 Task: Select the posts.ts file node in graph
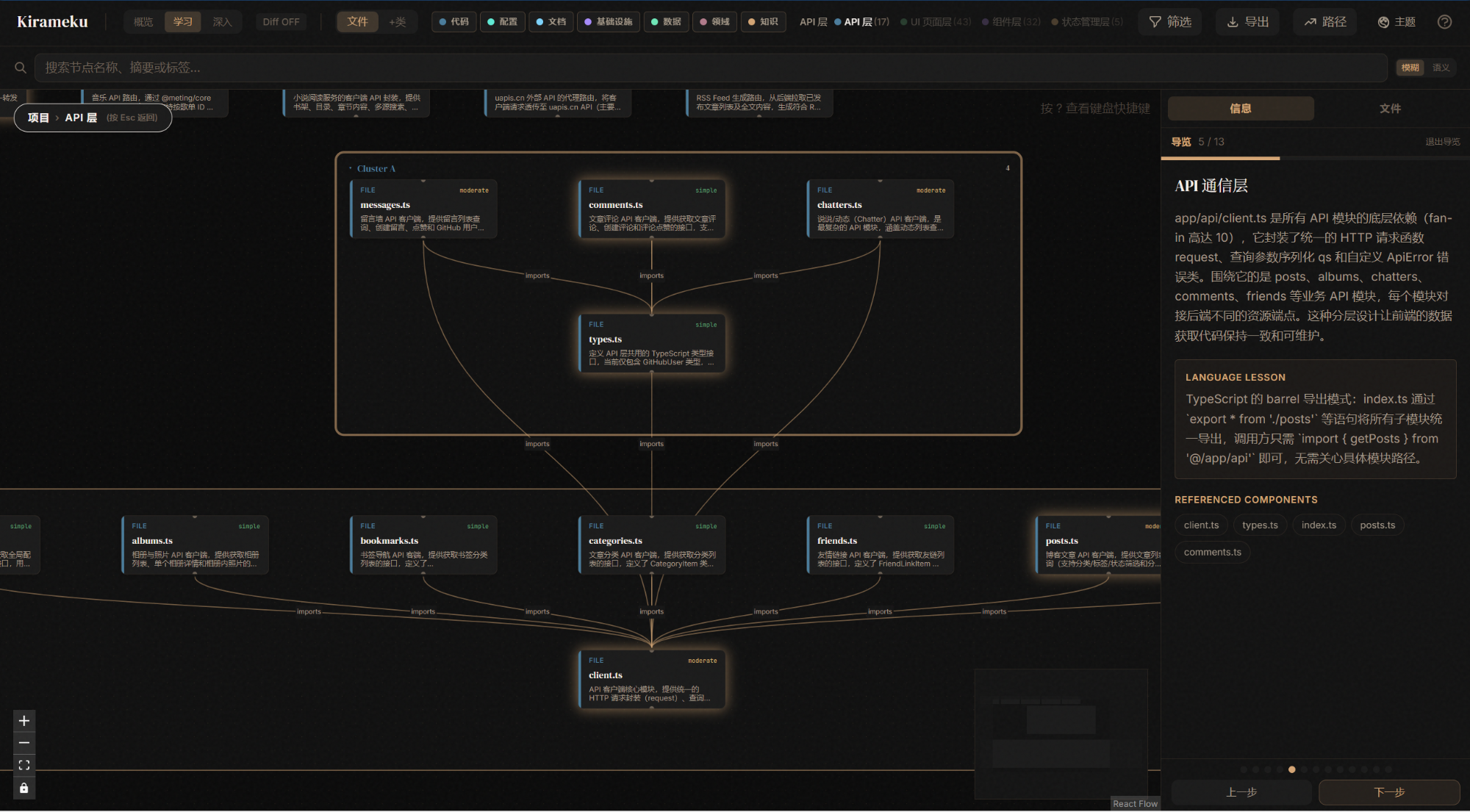[x=1098, y=545]
